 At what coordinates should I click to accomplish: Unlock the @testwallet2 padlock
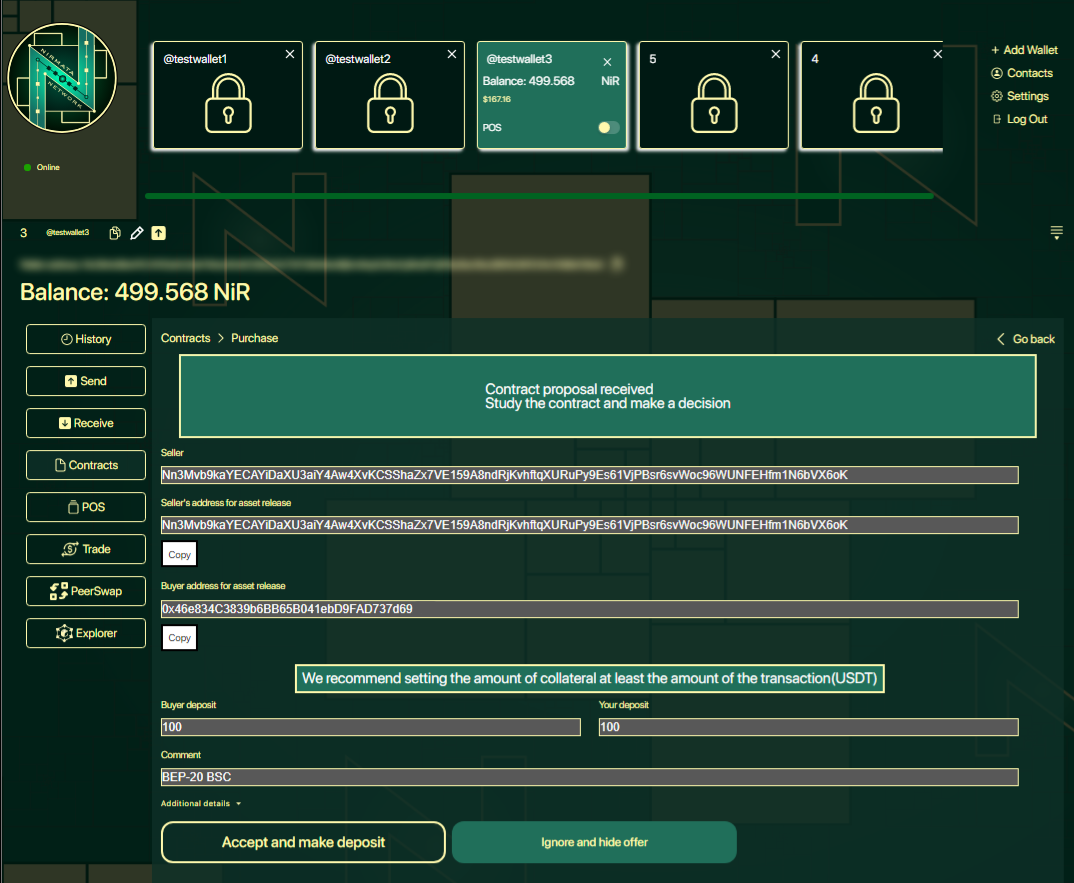pyautogui.click(x=388, y=102)
